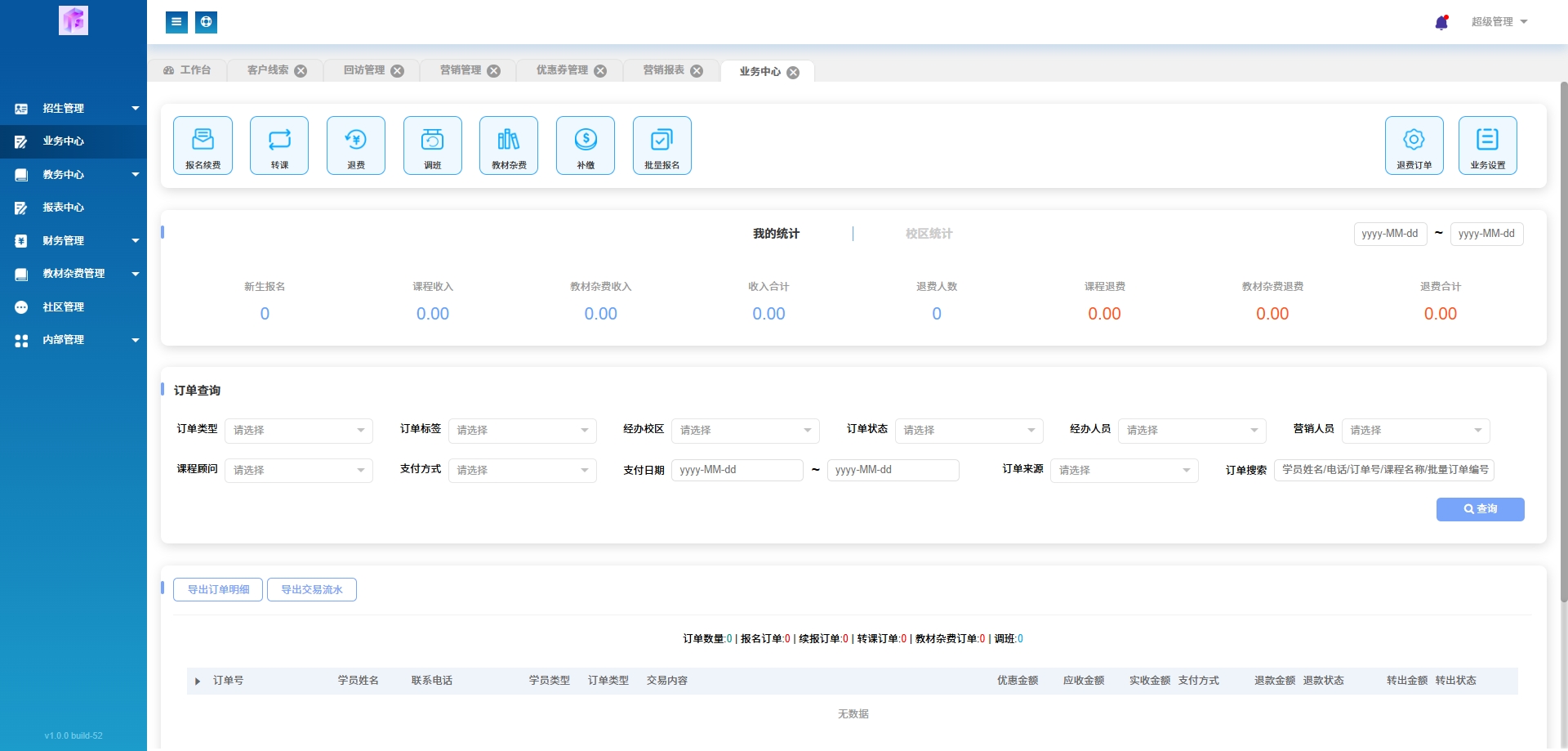The width and height of the screenshot is (1568, 751).
Task: Close the 回访管理 tab
Action: point(398,71)
